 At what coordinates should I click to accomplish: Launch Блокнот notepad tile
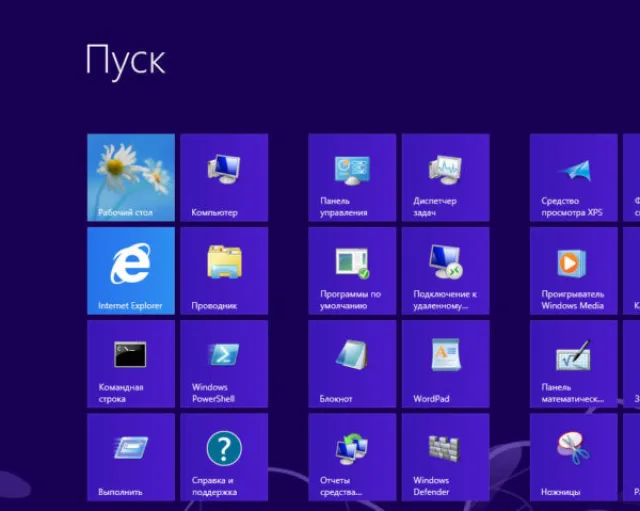352,364
